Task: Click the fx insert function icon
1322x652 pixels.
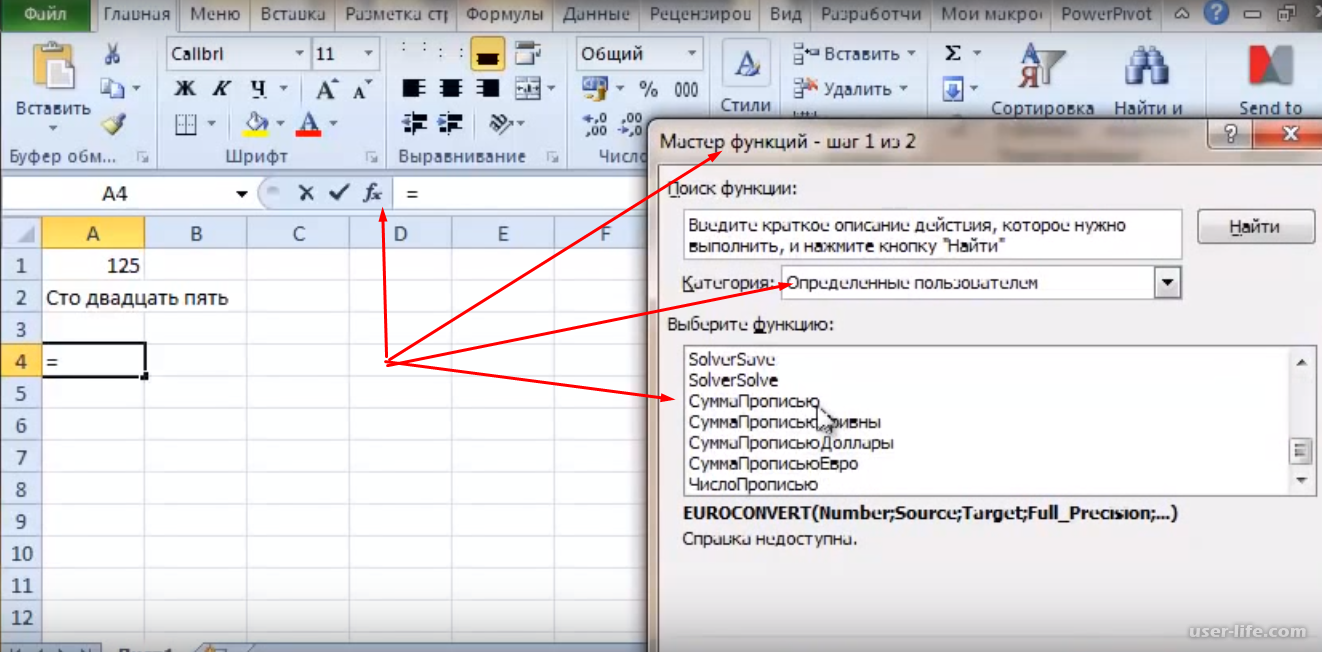Action: 372,193
